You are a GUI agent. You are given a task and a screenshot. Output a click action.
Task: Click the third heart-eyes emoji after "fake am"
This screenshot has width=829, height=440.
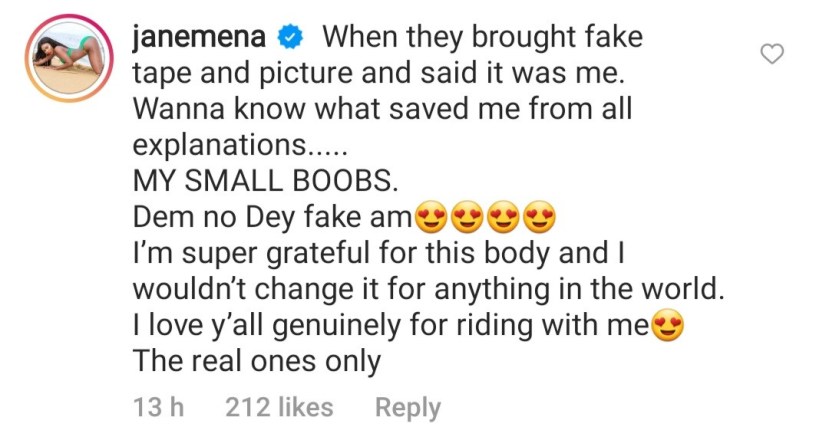[504, 217]
